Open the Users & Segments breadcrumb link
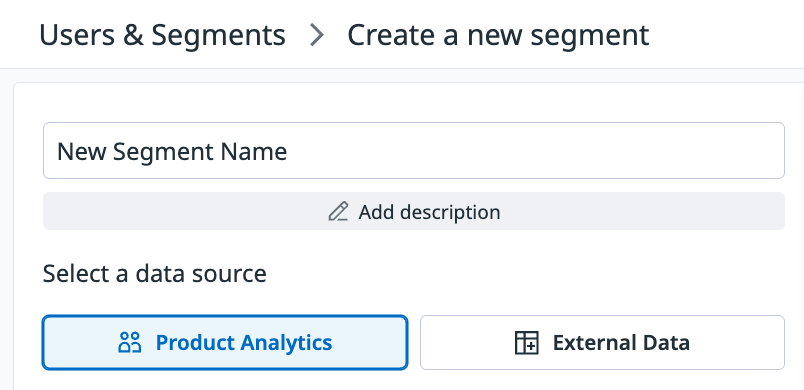This screenshot has width=804, height=390. (162, 35)
